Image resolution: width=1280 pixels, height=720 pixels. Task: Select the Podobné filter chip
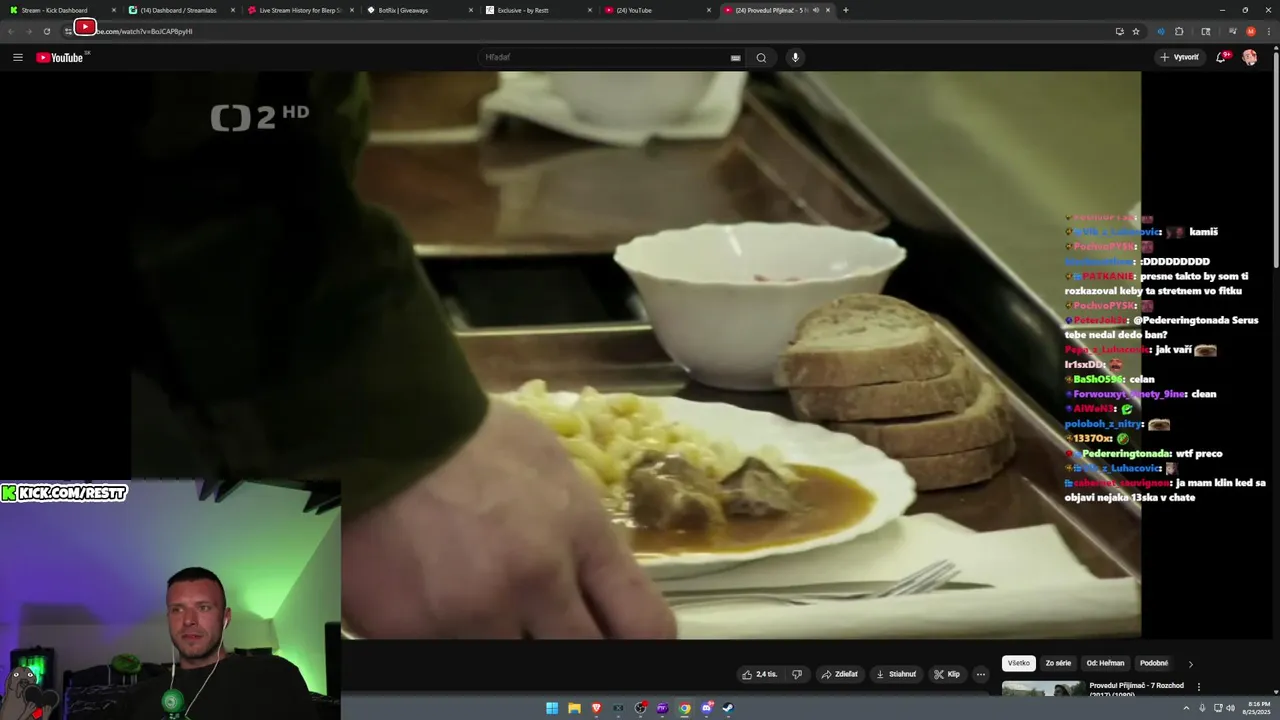(1154, 663)
